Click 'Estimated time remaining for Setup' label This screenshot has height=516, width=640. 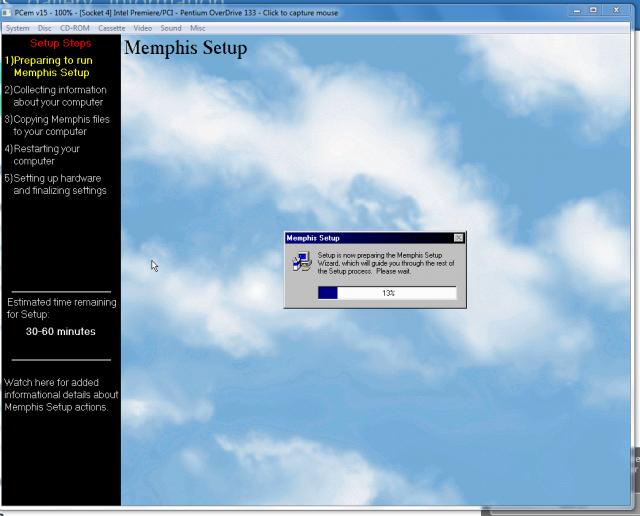(62, 308)
